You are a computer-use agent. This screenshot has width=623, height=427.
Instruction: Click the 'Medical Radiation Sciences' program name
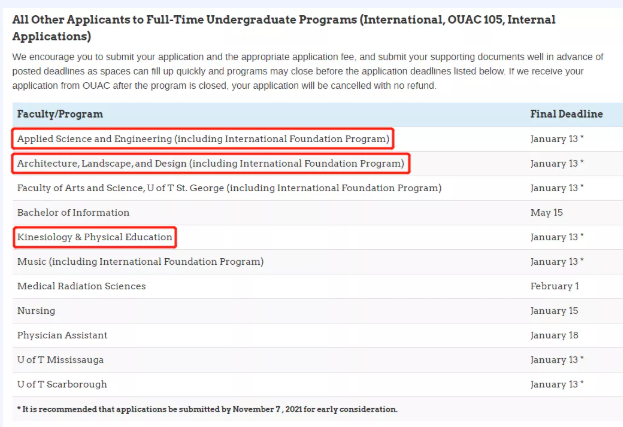(x=81, y=286)
